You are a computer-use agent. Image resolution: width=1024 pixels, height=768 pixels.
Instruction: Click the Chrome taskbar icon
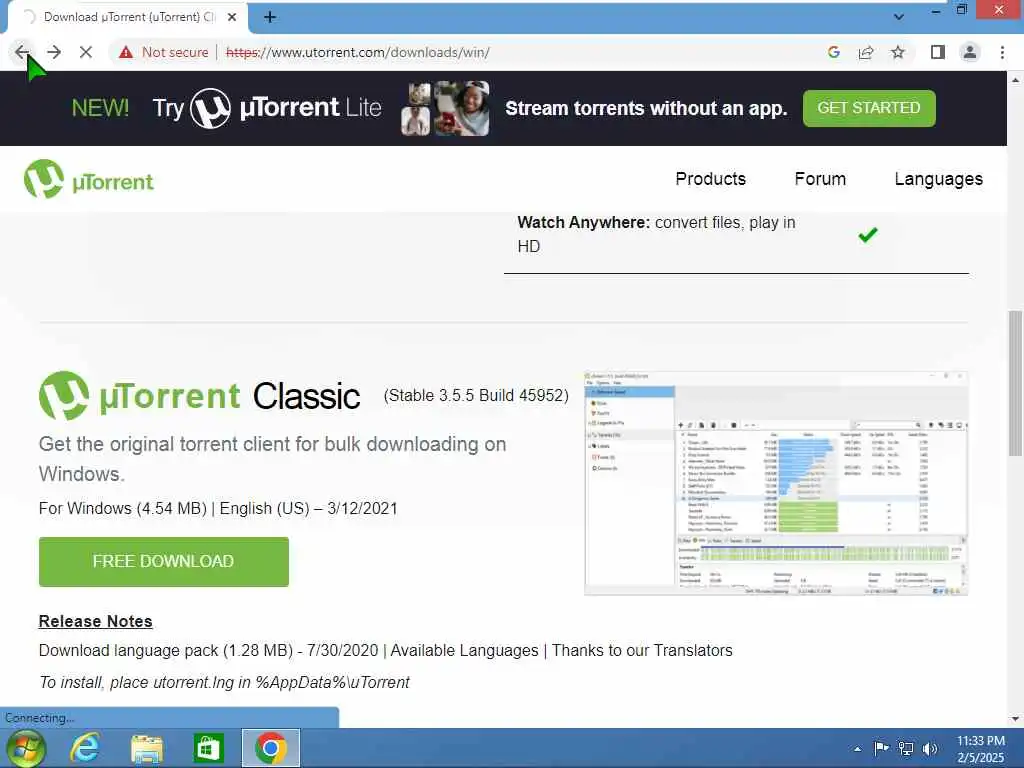[x=271, y=748]
